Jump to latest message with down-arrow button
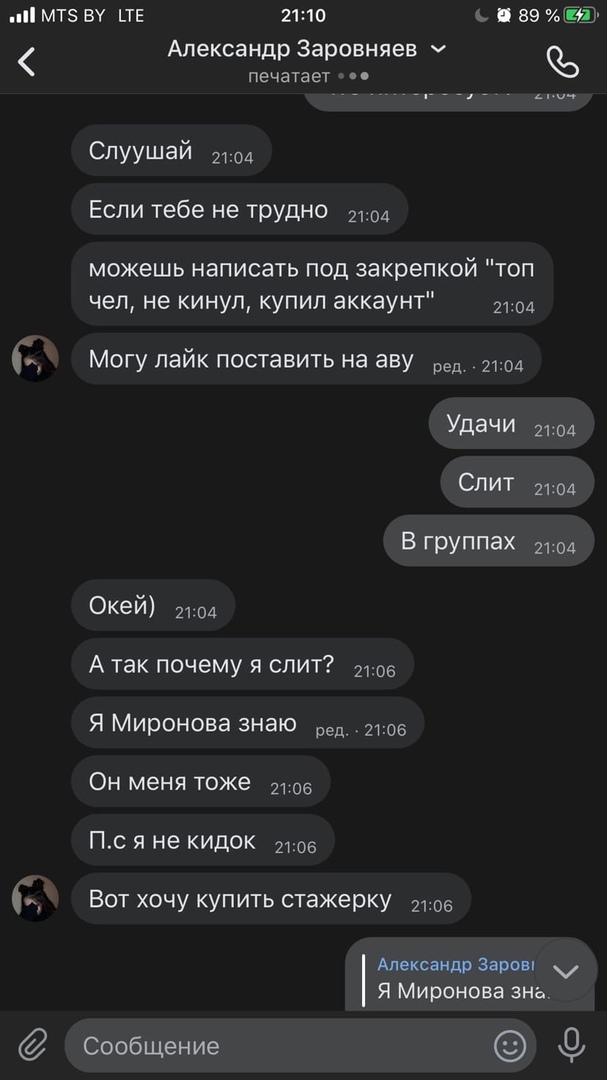 pos(566,970)
